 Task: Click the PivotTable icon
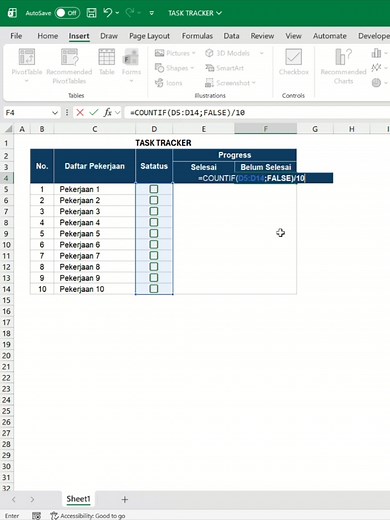(27, 57)
